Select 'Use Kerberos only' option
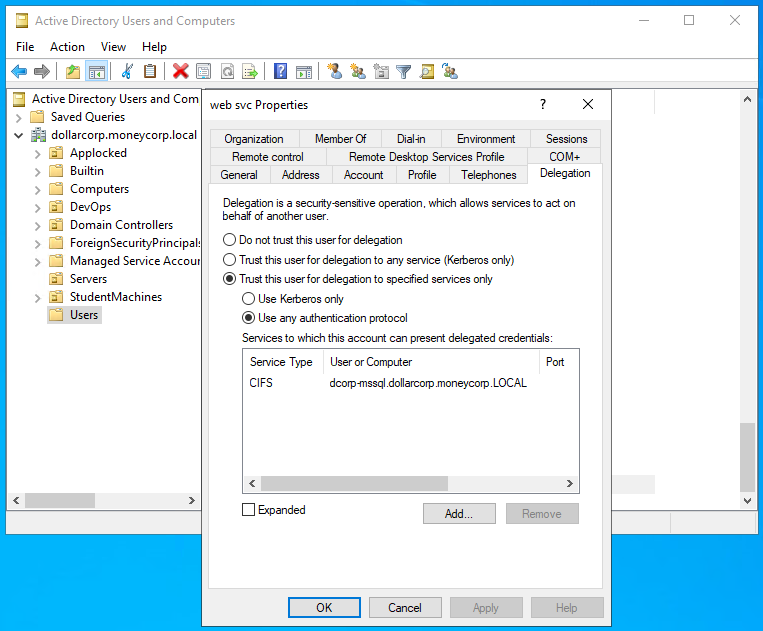This screenshot has height=631, width=763. (x=249, y=299)
